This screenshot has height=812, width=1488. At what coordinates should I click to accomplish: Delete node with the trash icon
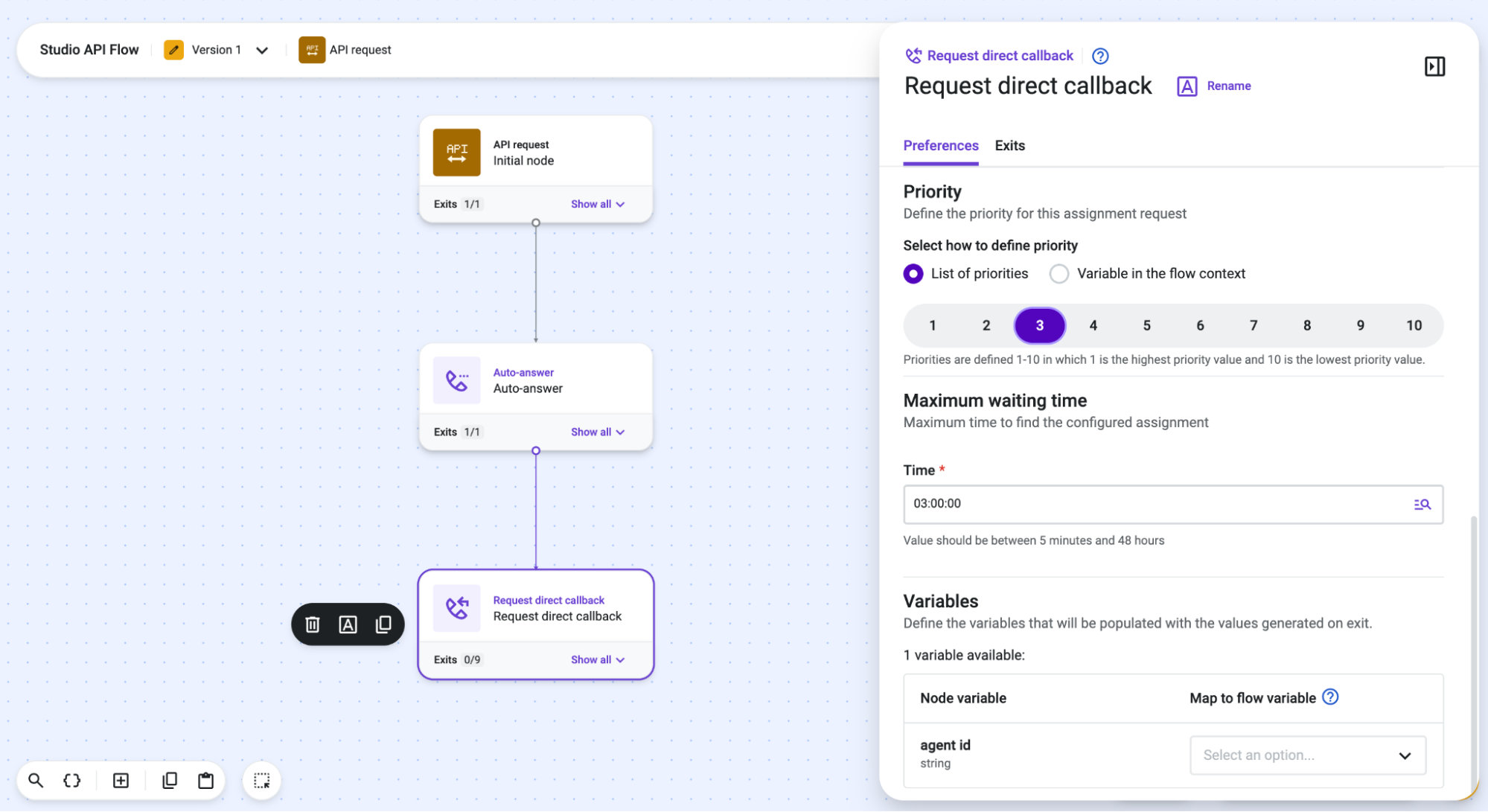pyautogui.click(x=313, y=624)
